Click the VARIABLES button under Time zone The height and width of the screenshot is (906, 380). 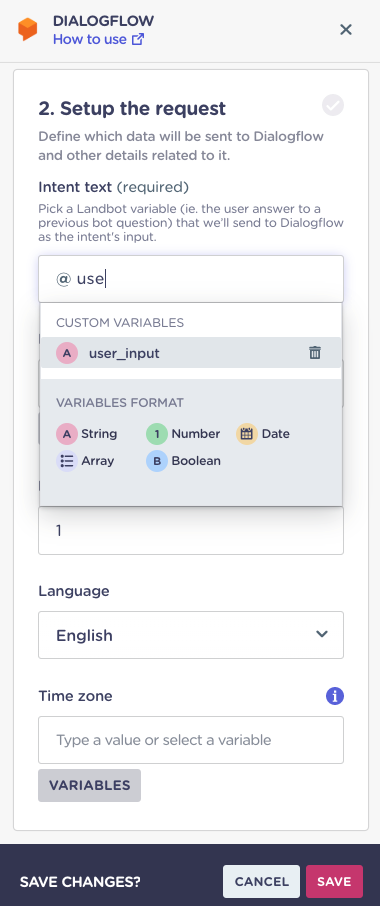pyautogui.click(x=90, y=785)
